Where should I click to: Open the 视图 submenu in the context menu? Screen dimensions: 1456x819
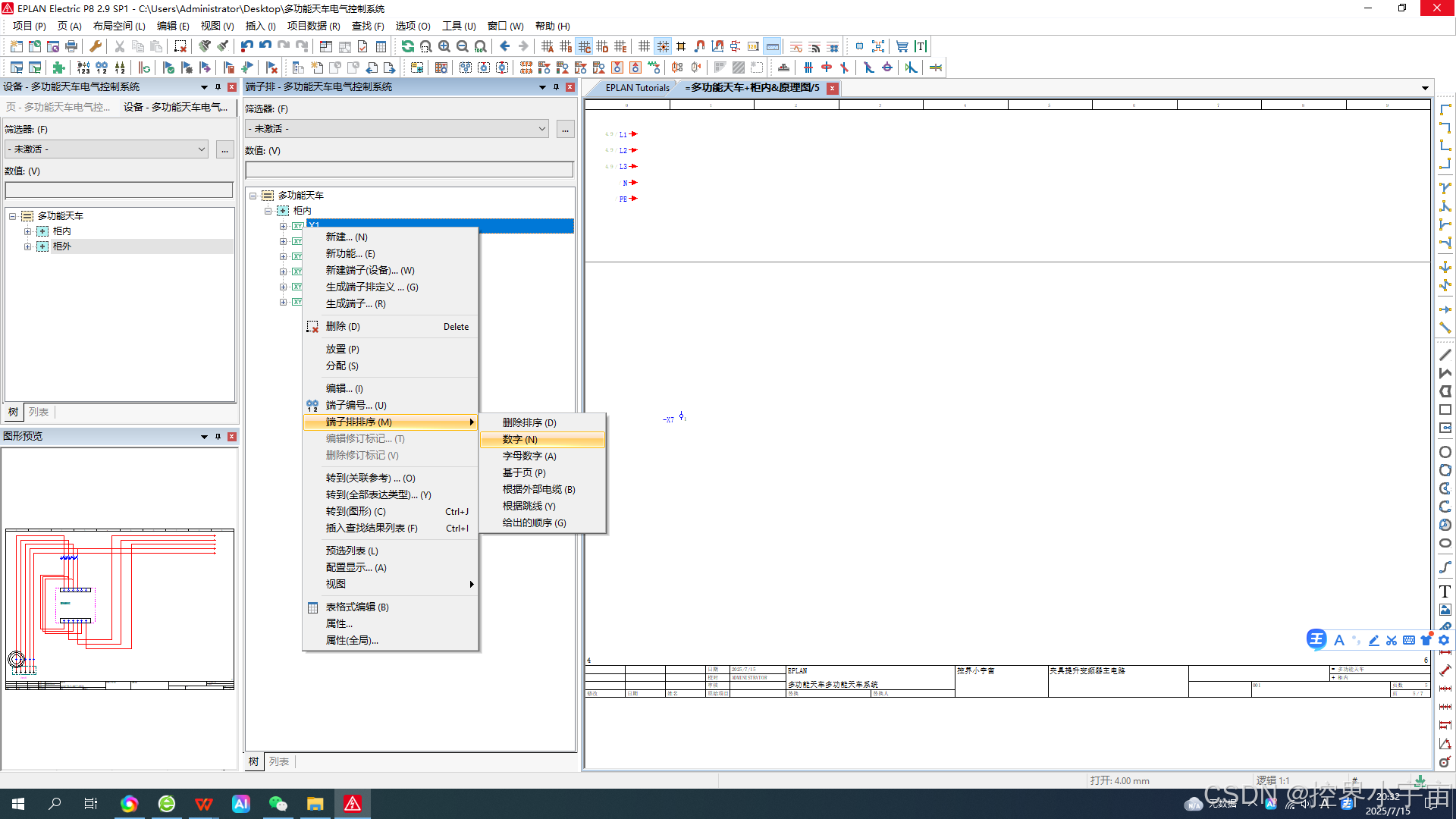pos(390,584)
